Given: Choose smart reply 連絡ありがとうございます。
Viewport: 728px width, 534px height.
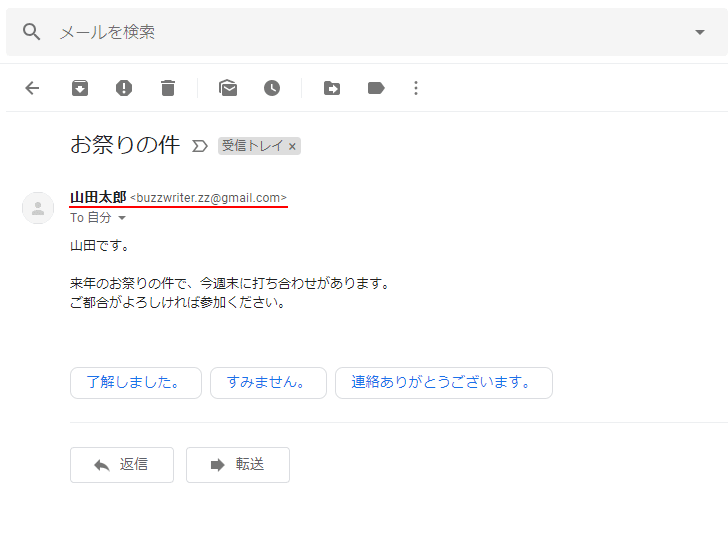Looking at the screenshot, I should pos(444,383).
